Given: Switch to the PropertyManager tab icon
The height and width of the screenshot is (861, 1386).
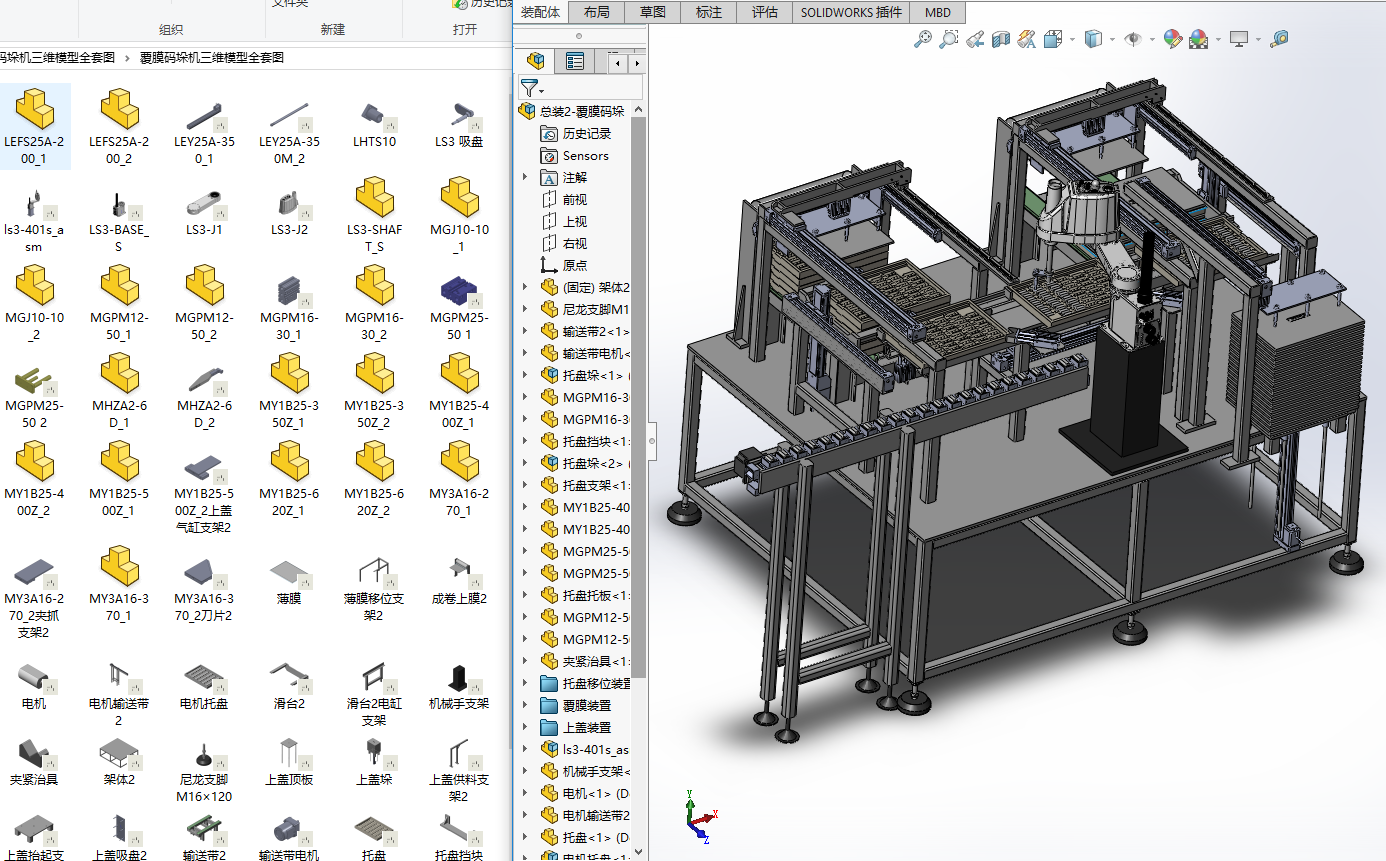Looking at the screenshot, I should coord(574,61).
